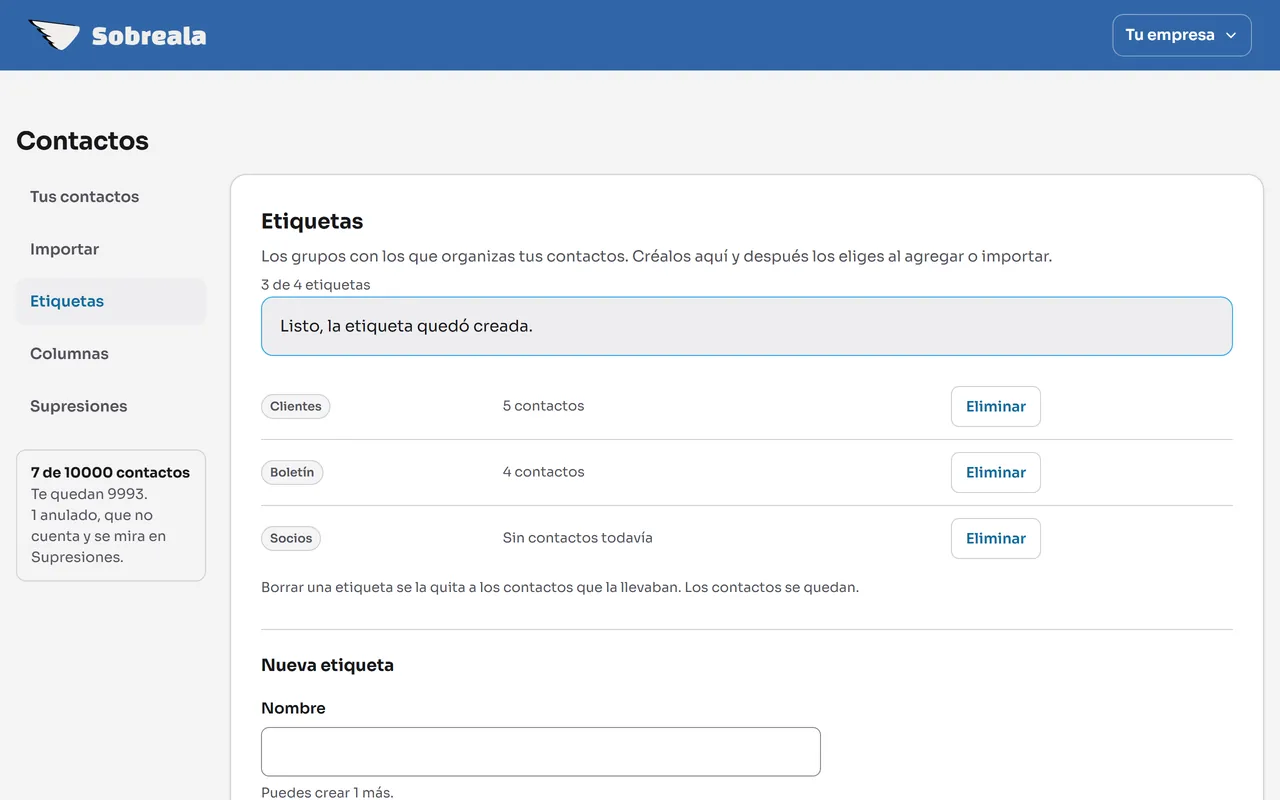This screenshot has height=800, width=1280.
Task: Focus the Nombre input field
Action: point(541,752)
